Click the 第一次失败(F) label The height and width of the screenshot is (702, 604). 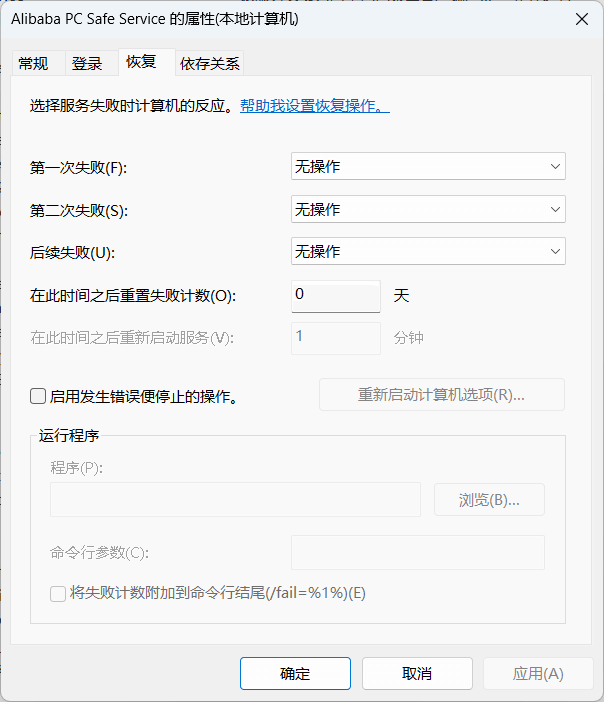click(x=78, y=168)
